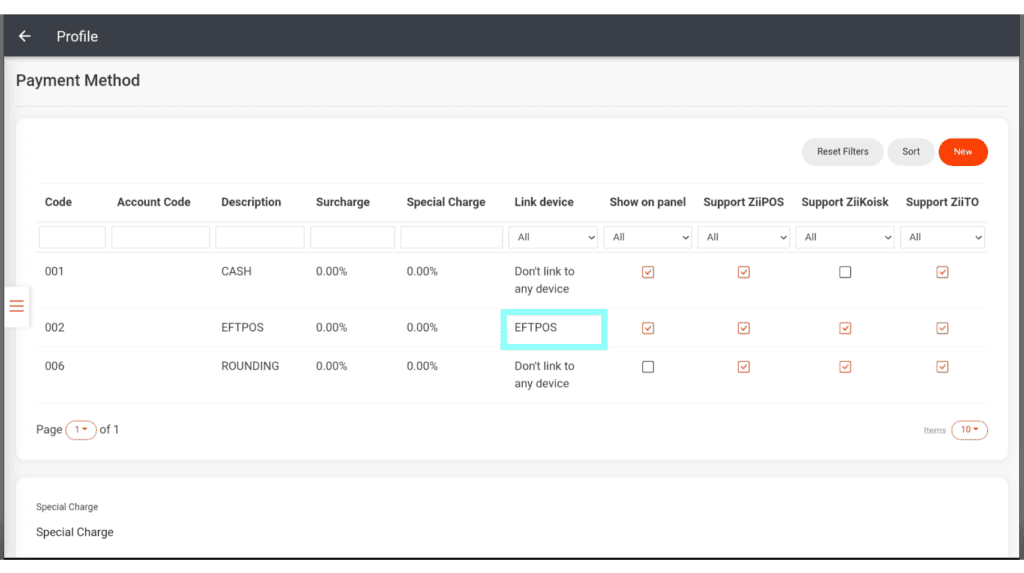Toggle Support ZiiPOS for EFTPOS row
Image resolution: width=1024 pixels, height=573 pixels.
tap(743, 328)
